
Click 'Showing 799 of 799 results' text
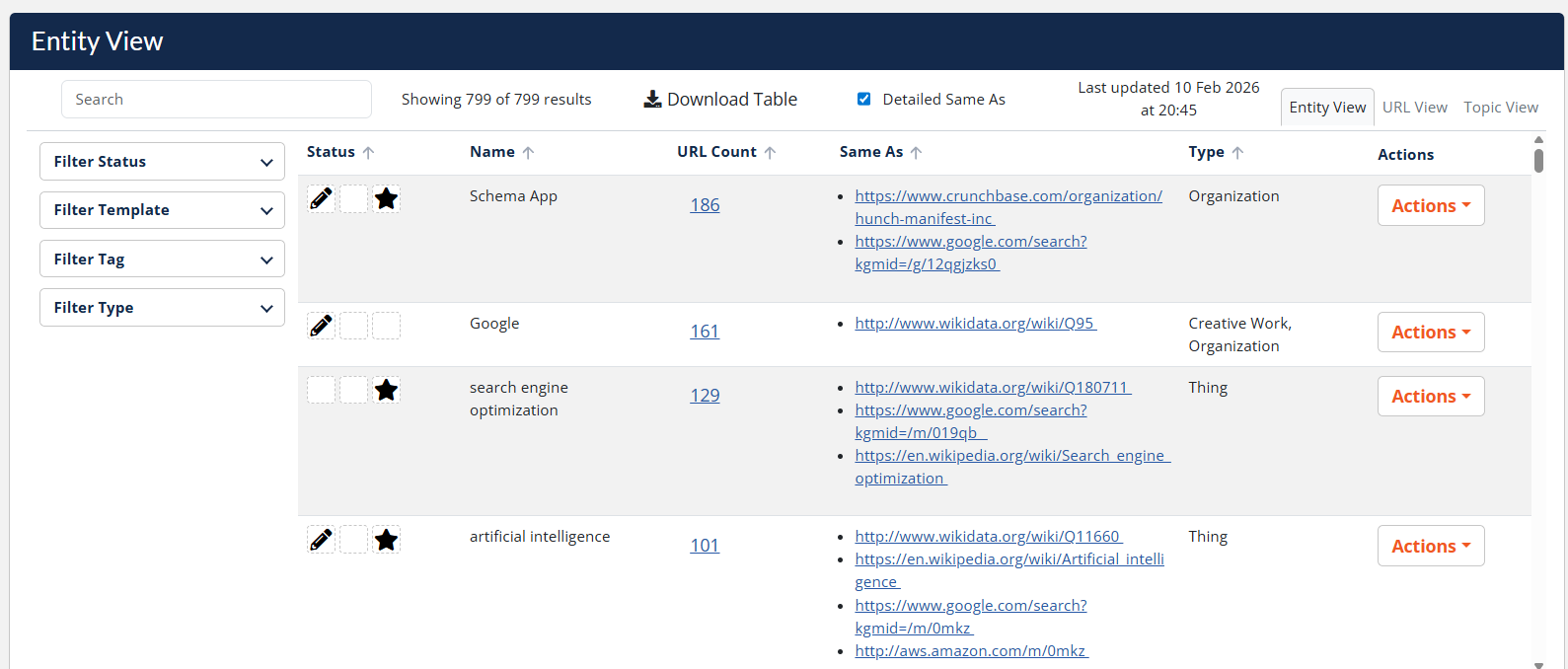pyautogui.click(x=496, y=100)
